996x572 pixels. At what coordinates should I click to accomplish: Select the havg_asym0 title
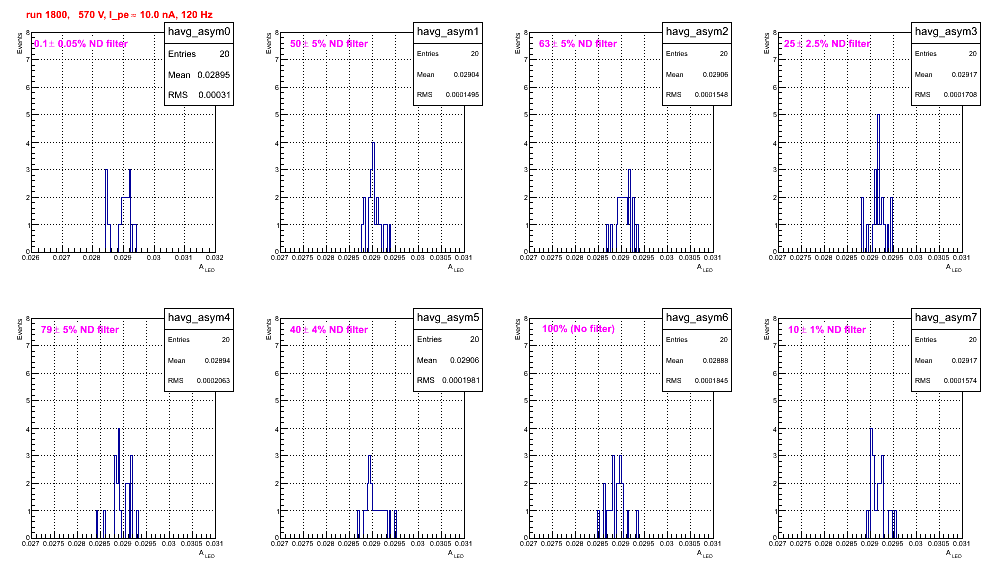point(199,32)
